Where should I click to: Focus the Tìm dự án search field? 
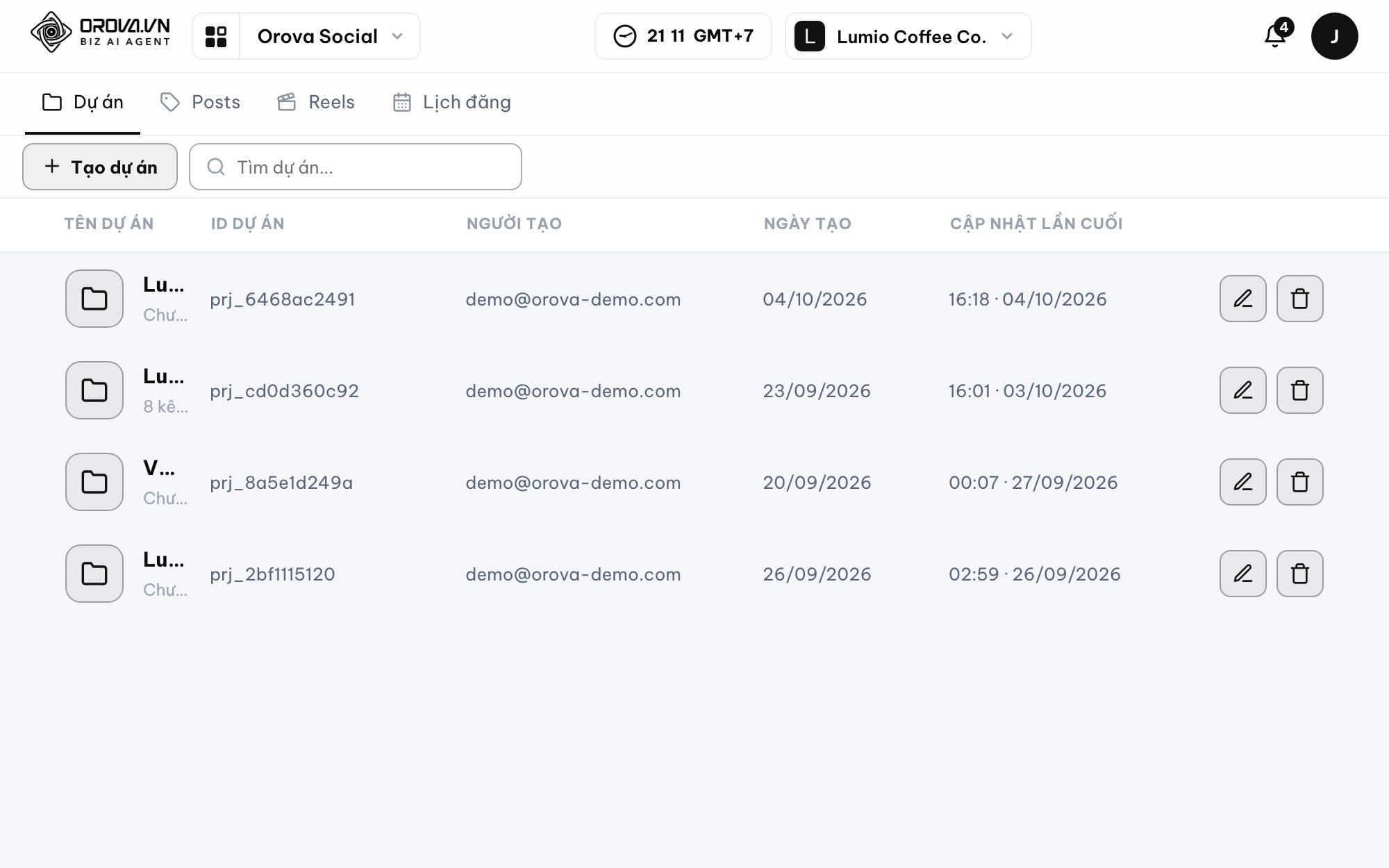[x=355, y=167]
